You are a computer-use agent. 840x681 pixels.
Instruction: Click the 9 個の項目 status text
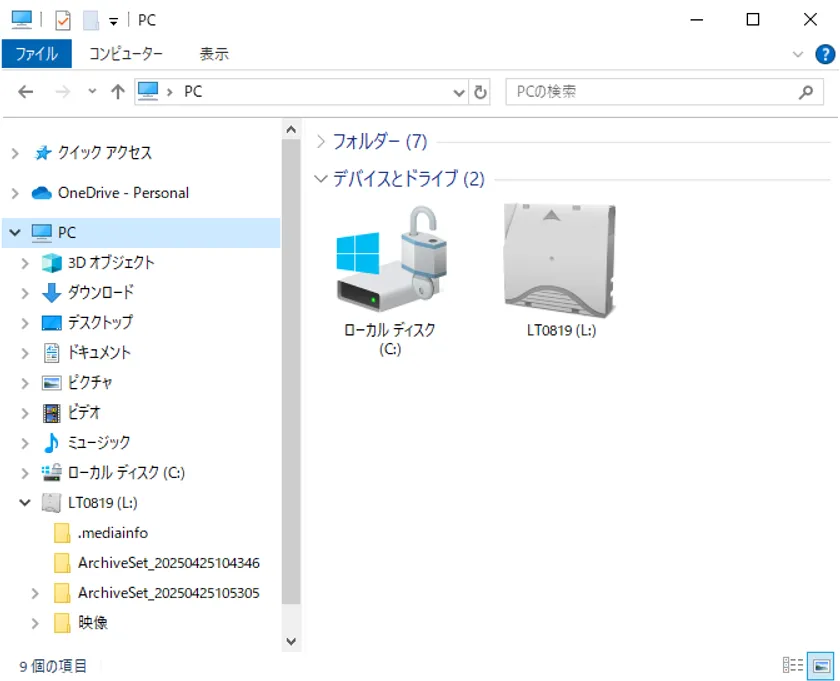pyautogui.click(x=52, y=666)
